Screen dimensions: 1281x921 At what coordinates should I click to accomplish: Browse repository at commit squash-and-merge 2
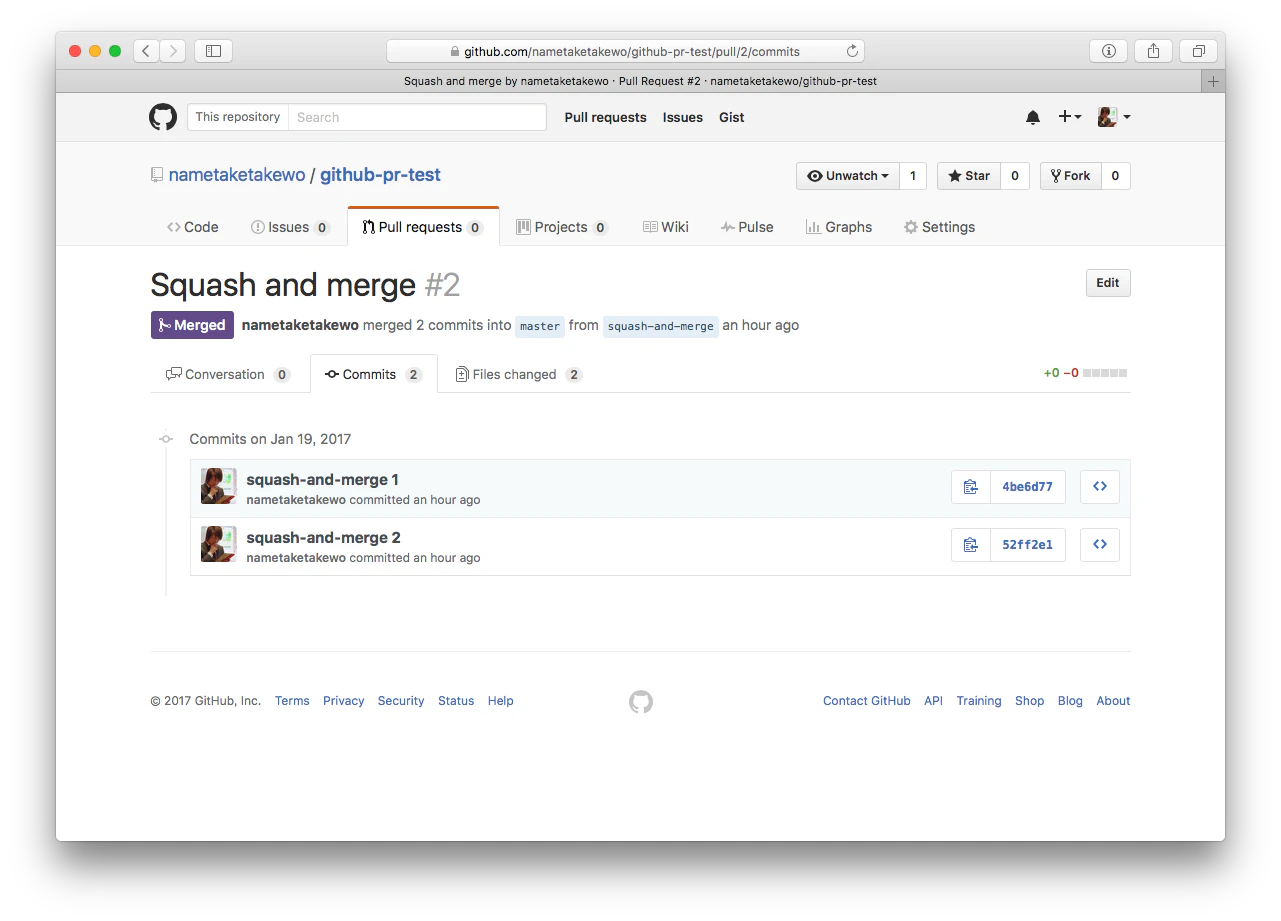point(1100,545)
